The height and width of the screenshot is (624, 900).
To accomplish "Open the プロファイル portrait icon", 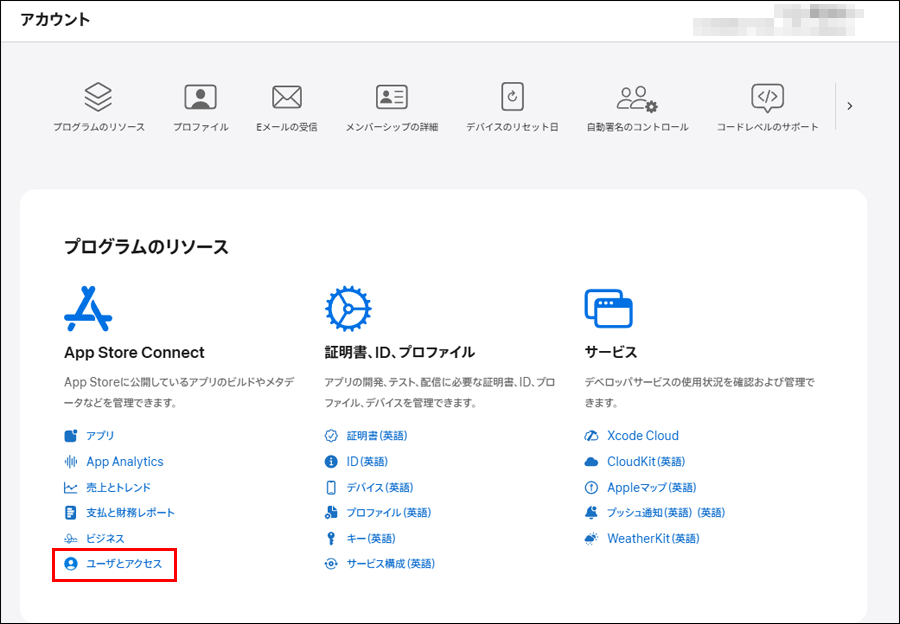I will point(200,97).
